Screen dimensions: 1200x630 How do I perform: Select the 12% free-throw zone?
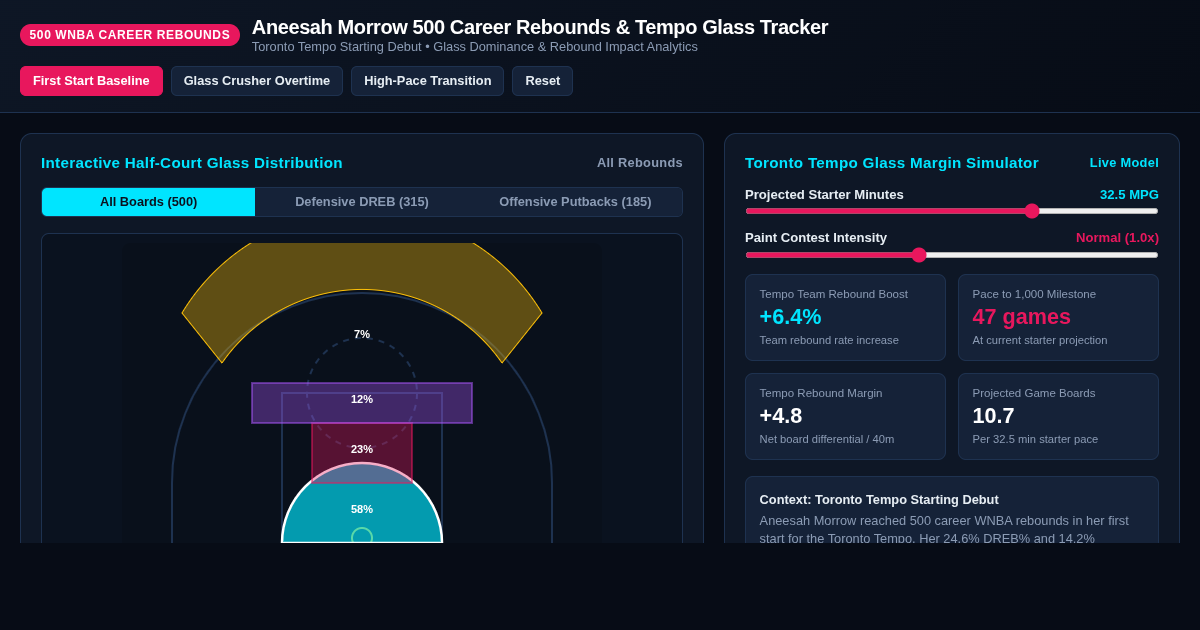click(x=362, y=403)
